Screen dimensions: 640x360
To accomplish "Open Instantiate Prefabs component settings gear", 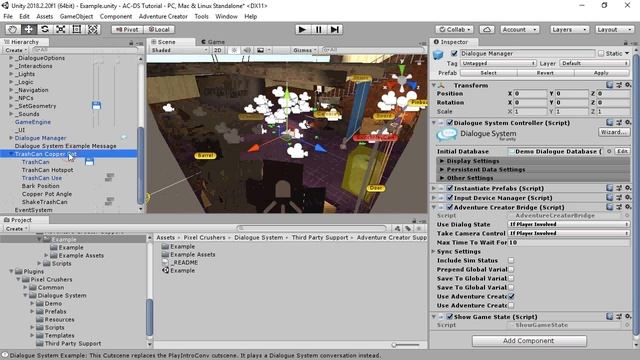I will tap(628, 188).
